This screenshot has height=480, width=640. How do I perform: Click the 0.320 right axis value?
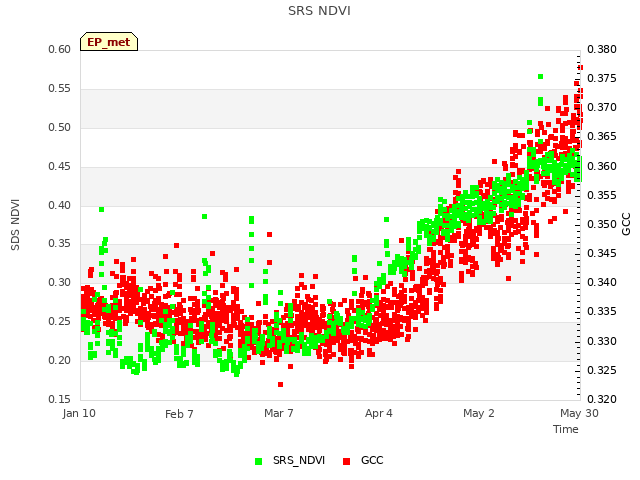[602, 399]
